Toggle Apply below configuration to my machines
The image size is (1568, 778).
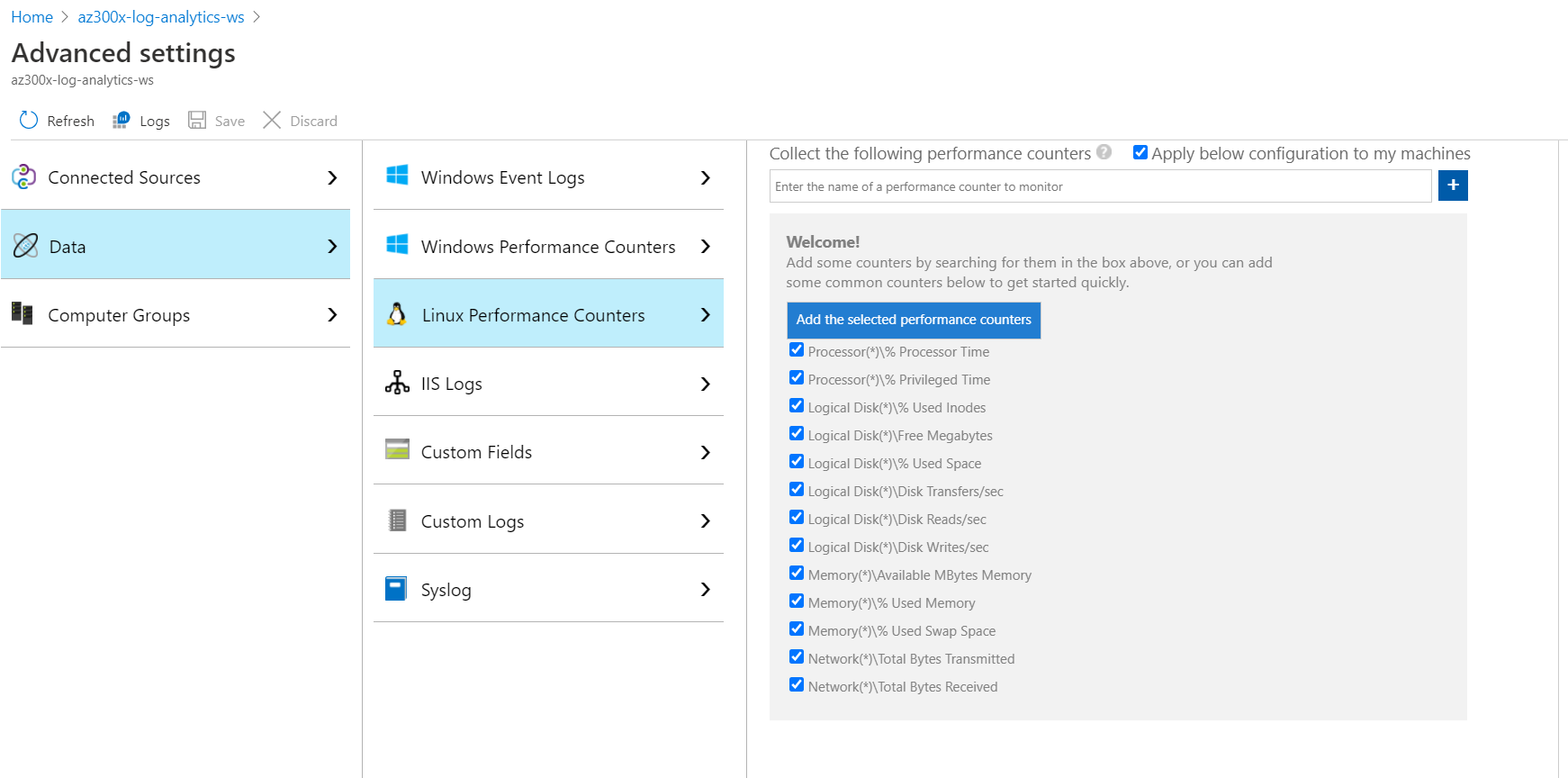(x=1140, y=152)
